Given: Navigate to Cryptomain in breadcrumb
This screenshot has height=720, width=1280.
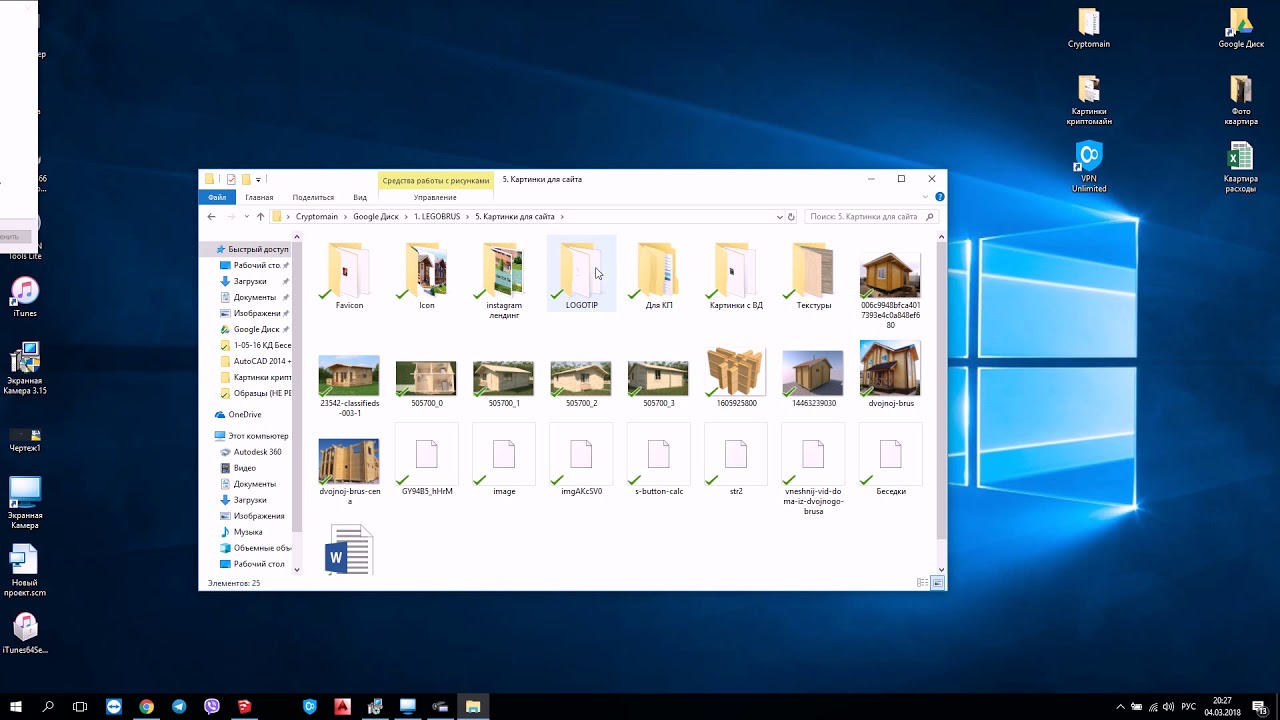Looking at the screenshot, I should (x=317, y=217).
